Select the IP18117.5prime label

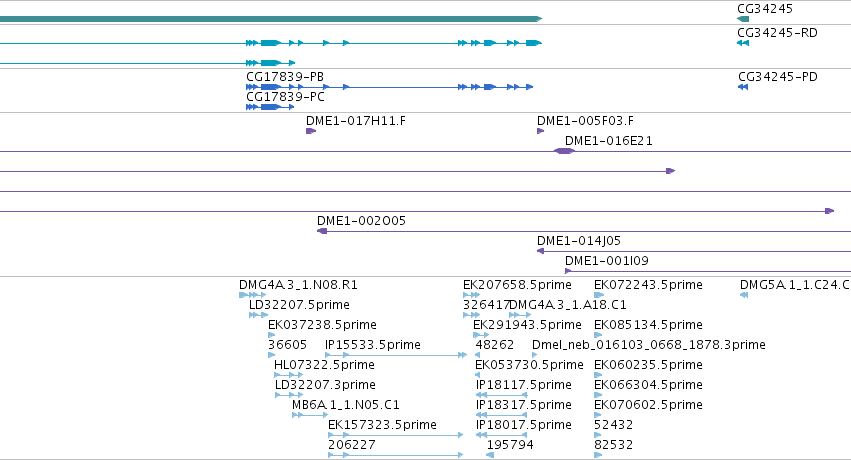[x=524, y=385]
